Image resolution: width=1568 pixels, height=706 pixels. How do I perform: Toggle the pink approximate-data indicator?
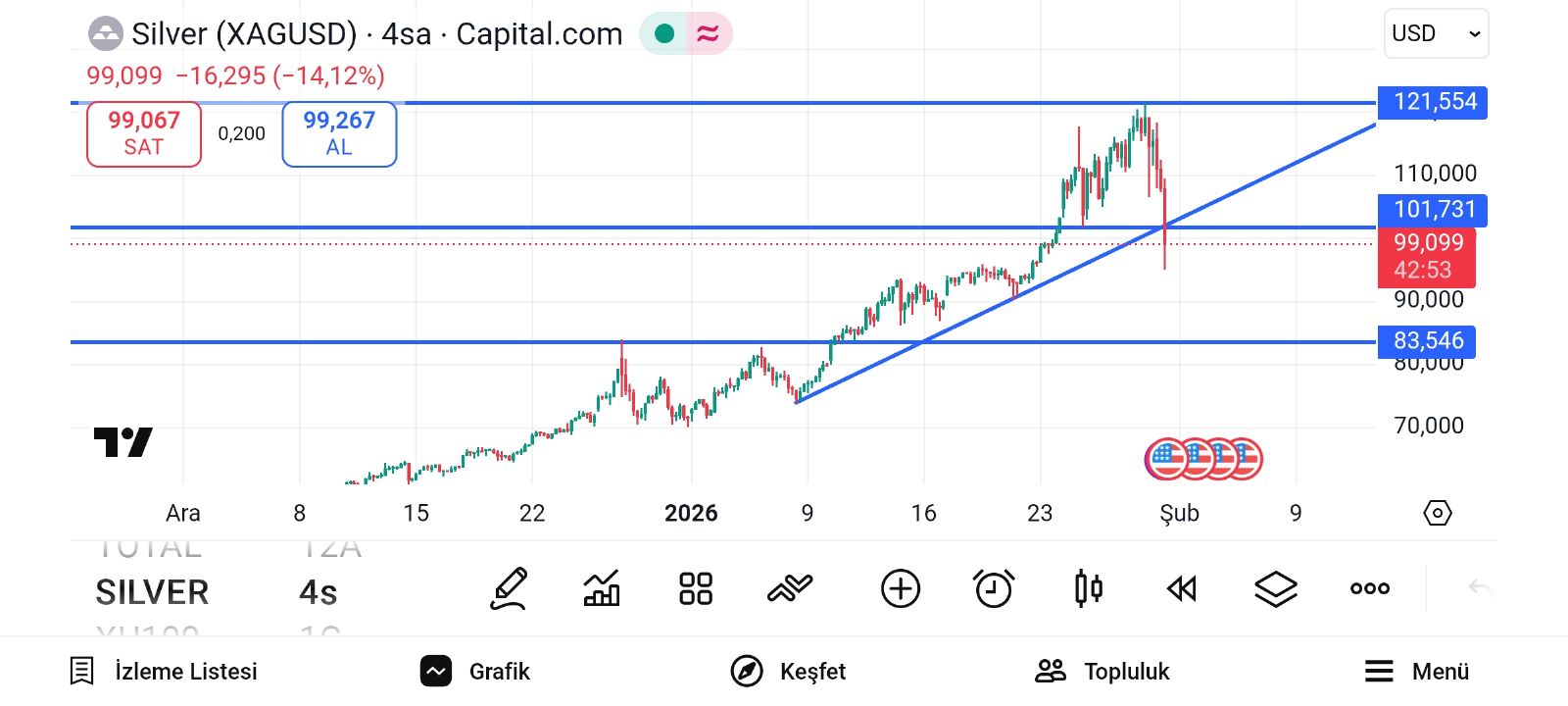tap(708, 34)
